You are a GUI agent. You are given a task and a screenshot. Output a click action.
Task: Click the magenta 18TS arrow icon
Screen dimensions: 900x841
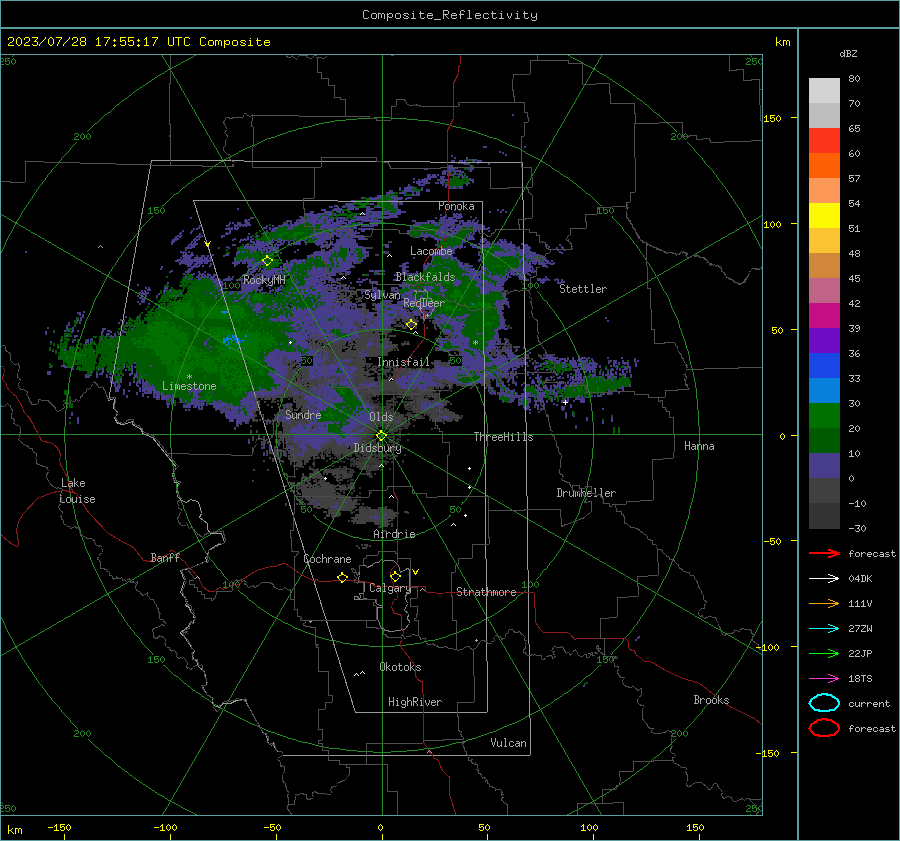824,679
